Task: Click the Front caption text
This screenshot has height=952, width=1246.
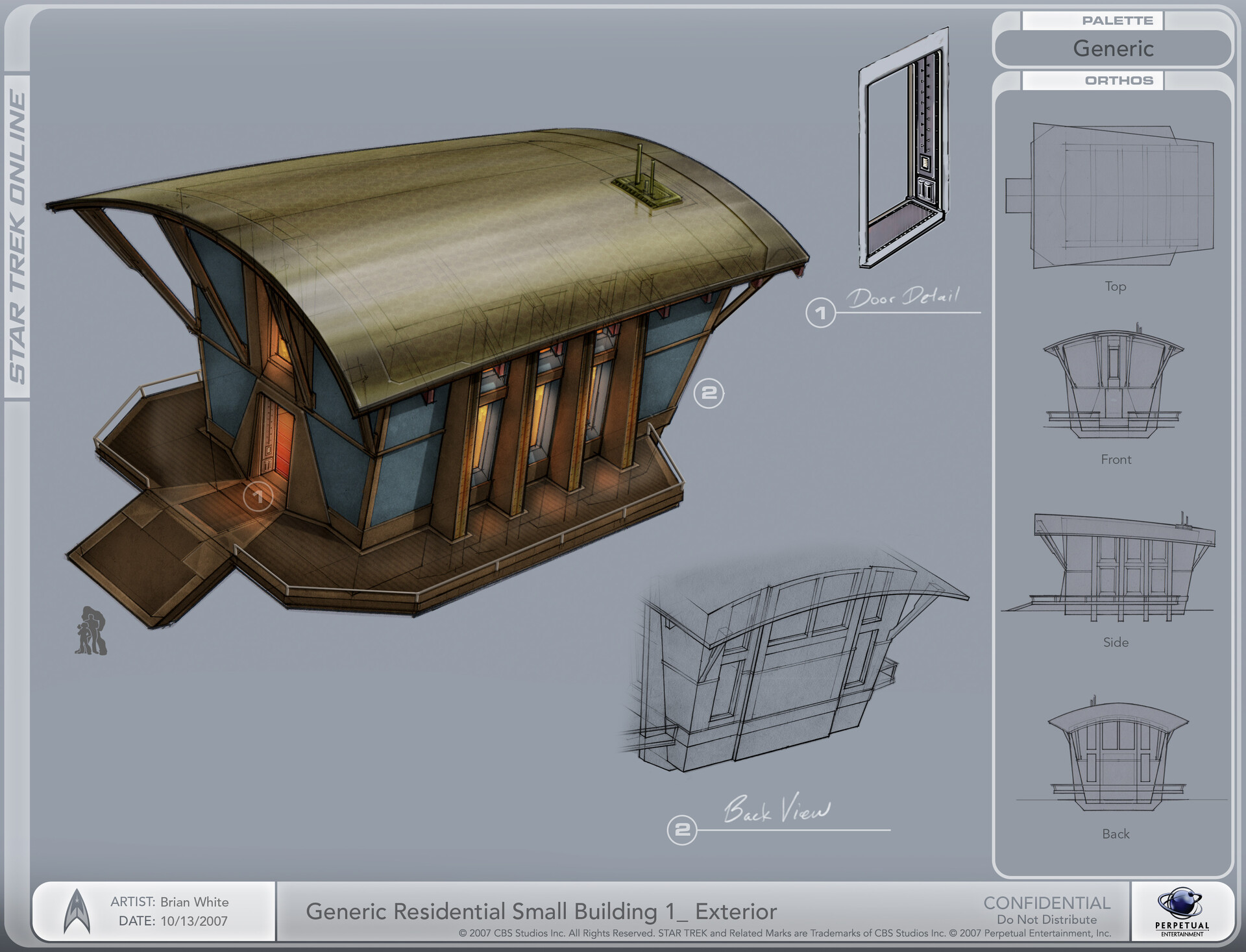Action: [x=1116, y=459]
